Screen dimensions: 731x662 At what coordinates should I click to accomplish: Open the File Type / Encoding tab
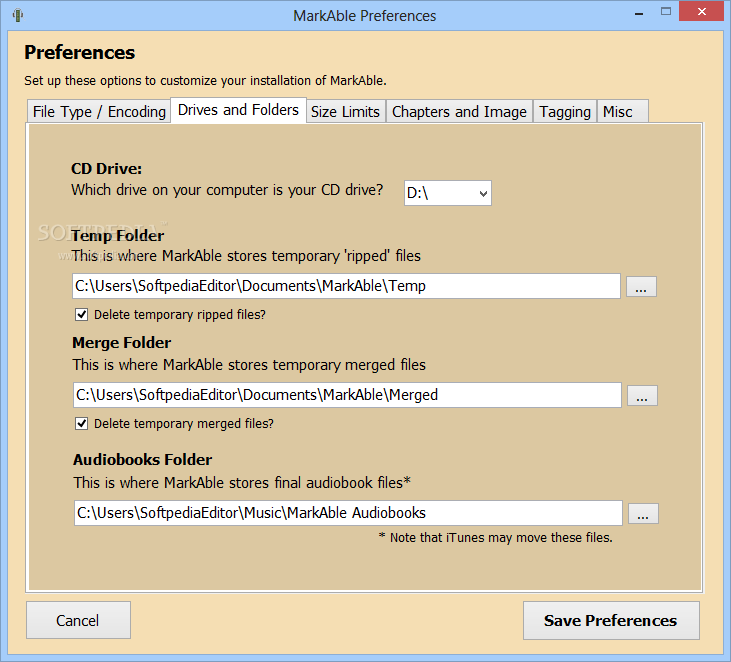coord(99,112)
